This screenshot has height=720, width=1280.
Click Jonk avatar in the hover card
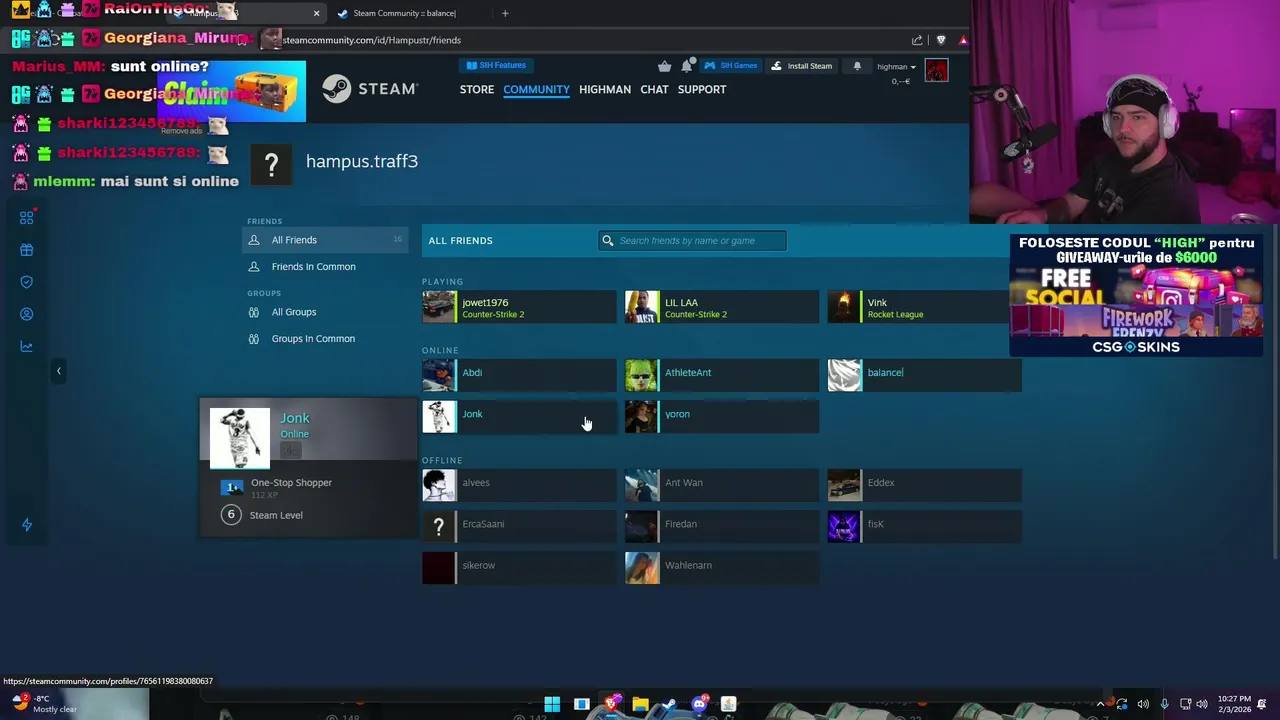[240, 438]
